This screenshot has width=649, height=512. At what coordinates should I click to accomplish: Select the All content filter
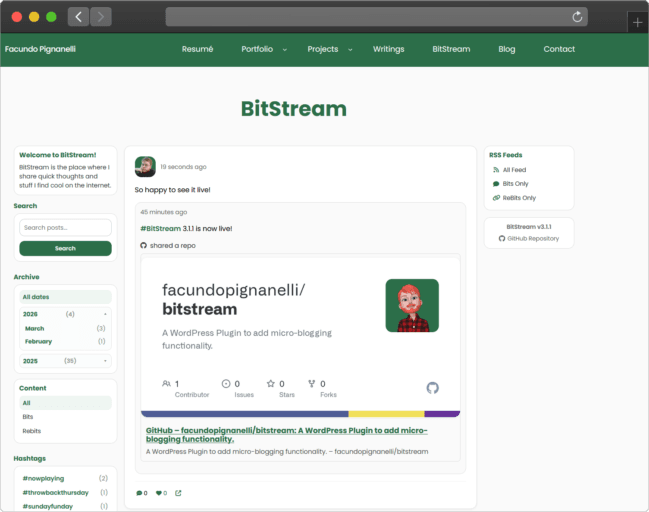(x=27, y=403)
